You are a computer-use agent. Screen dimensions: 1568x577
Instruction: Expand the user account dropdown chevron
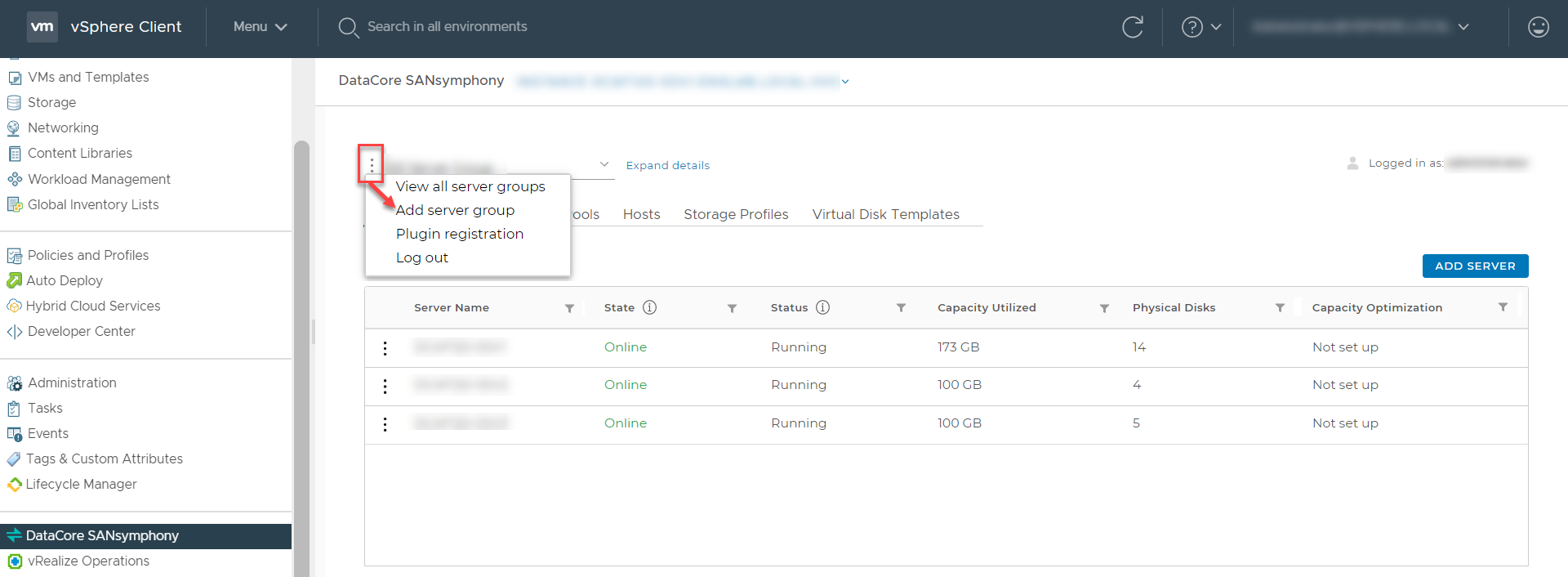[x=1463, y=27]
